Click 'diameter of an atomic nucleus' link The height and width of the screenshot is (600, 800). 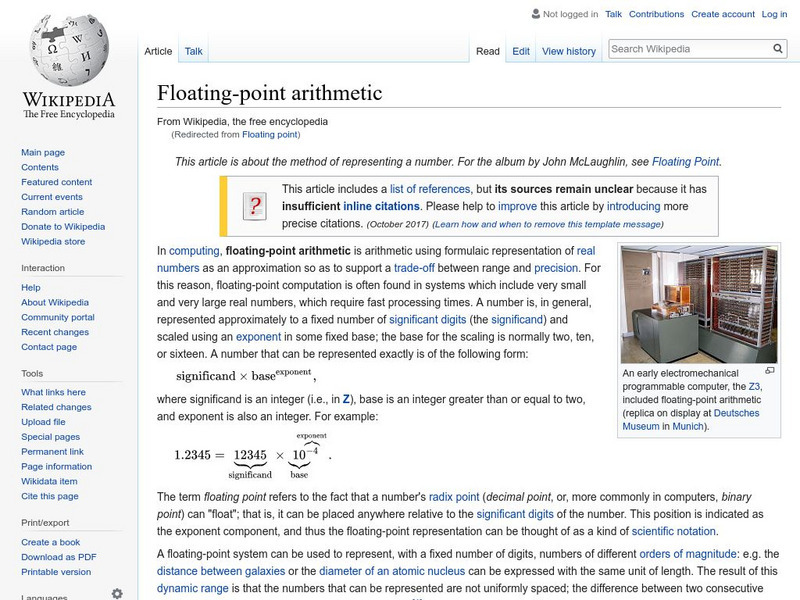coord(392,571)
